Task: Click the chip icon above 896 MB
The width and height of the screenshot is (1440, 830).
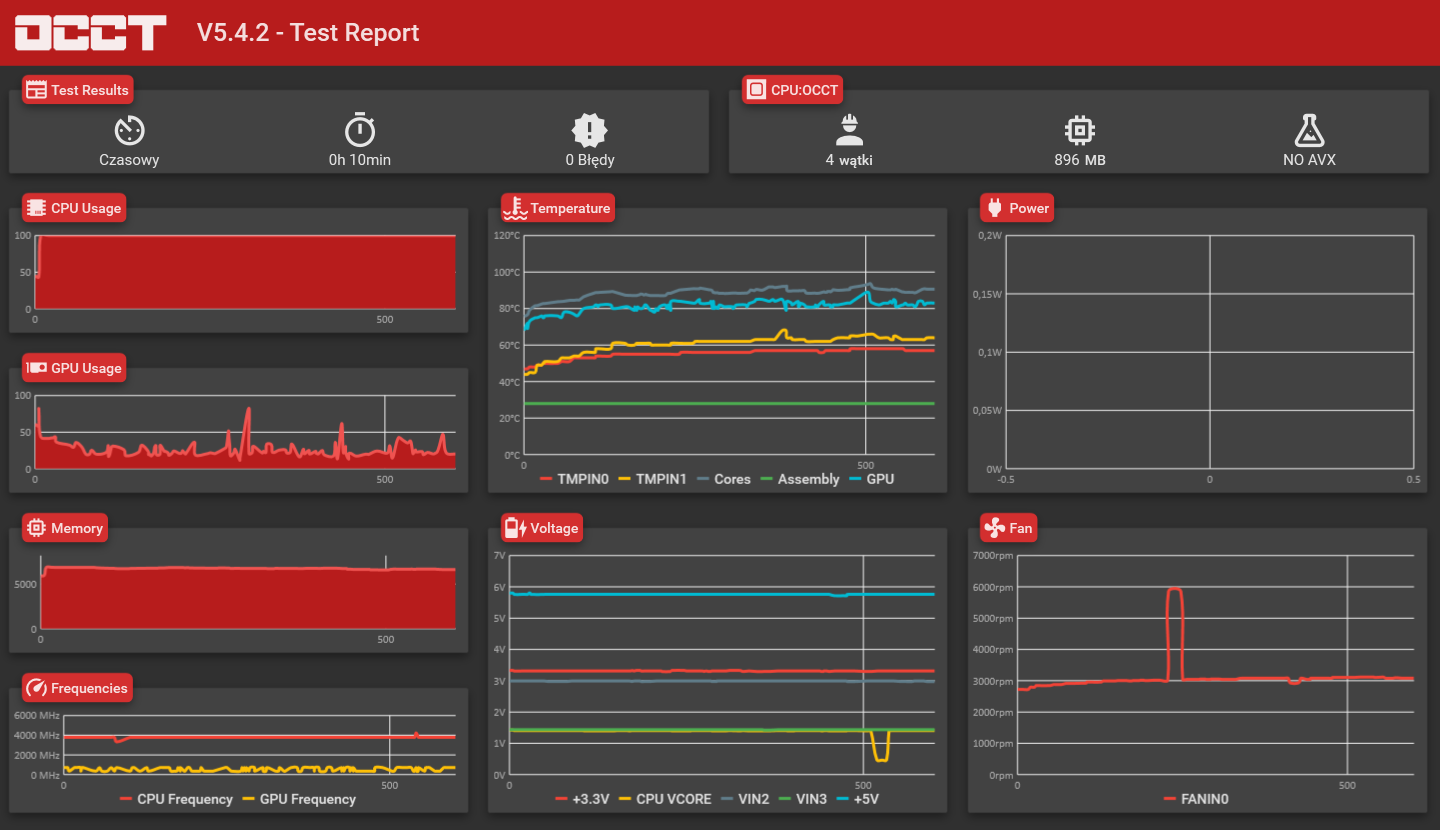Action: coord(1080,129)
